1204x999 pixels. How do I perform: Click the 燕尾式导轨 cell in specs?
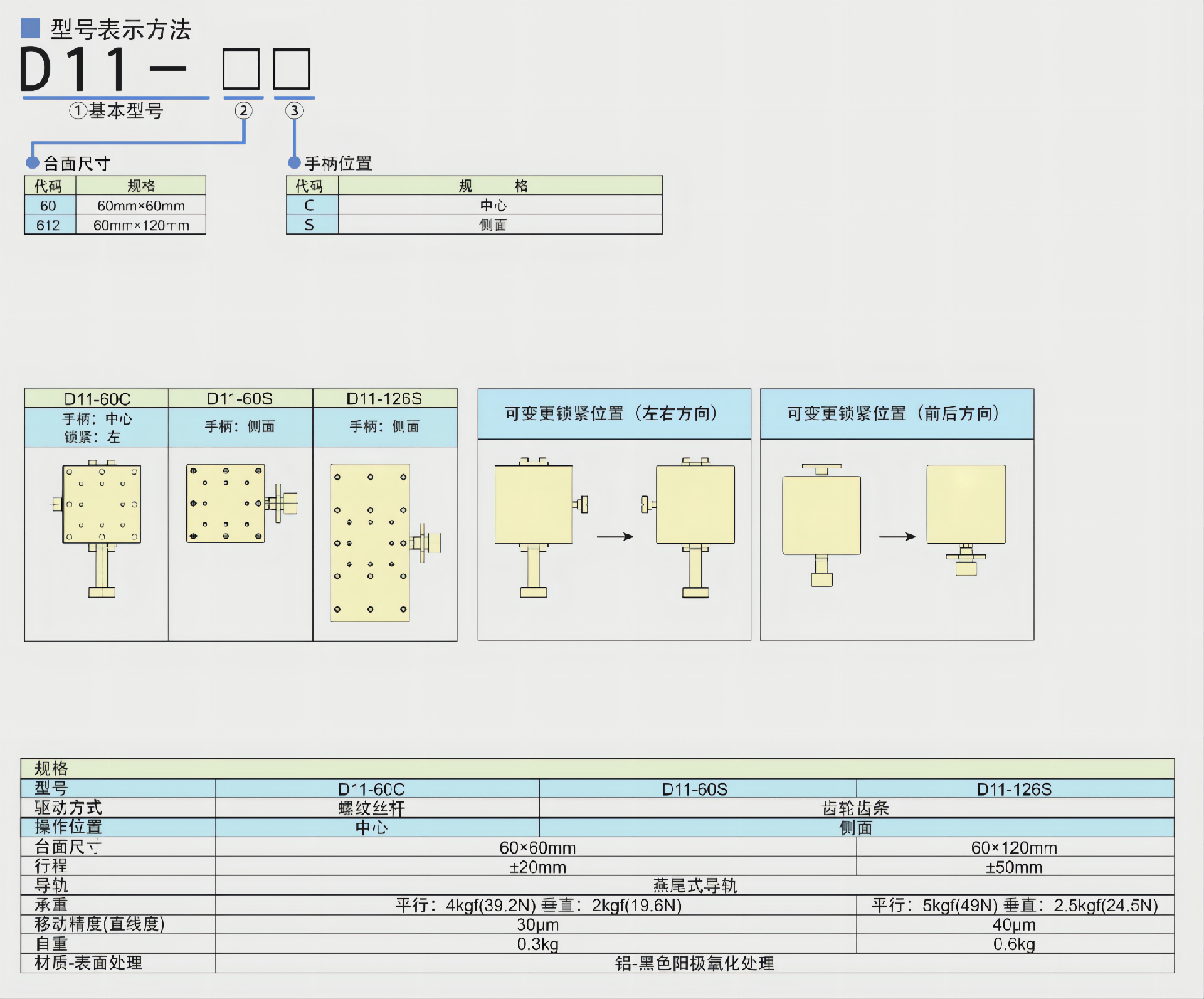tap(694, 885)
